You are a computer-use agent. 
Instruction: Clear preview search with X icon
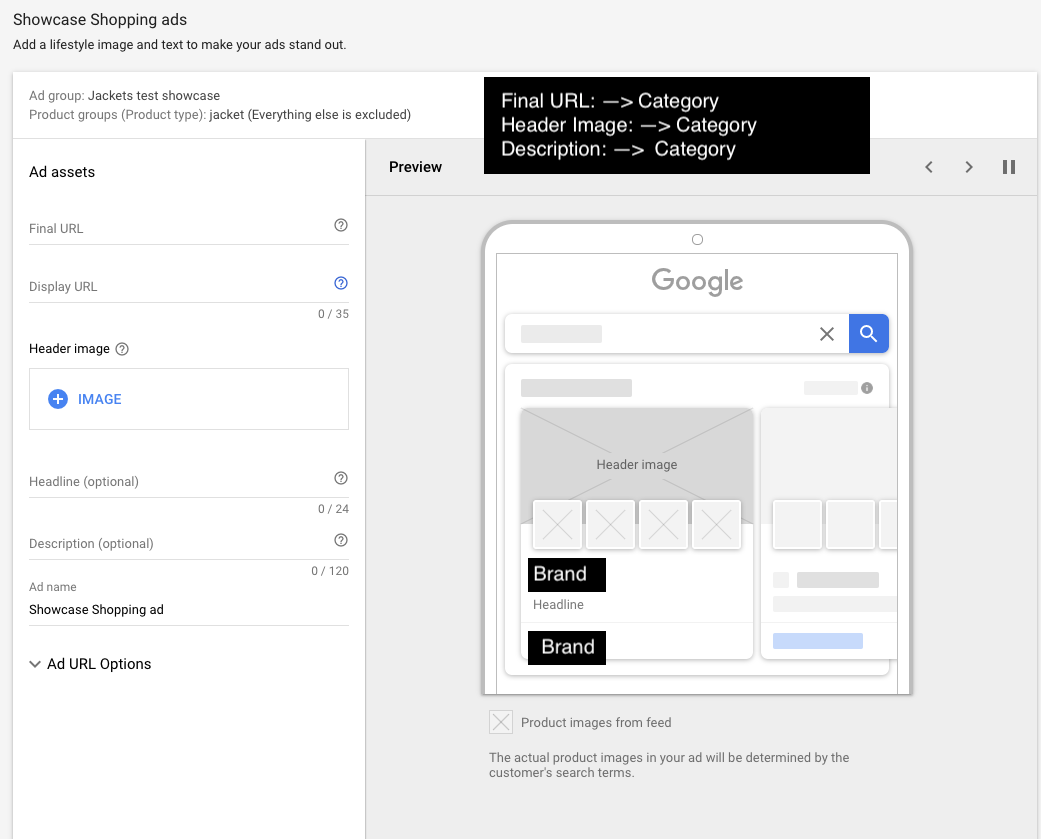[x=827, y=334]
